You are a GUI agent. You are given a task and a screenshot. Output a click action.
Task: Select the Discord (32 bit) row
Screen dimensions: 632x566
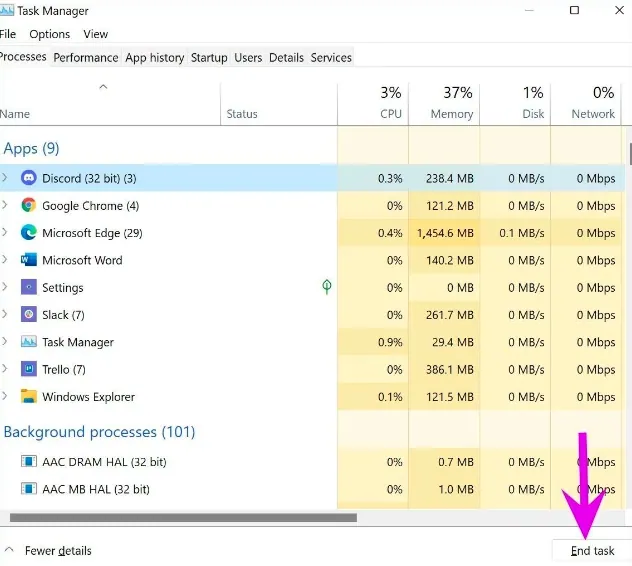click(x=312, y=178)
